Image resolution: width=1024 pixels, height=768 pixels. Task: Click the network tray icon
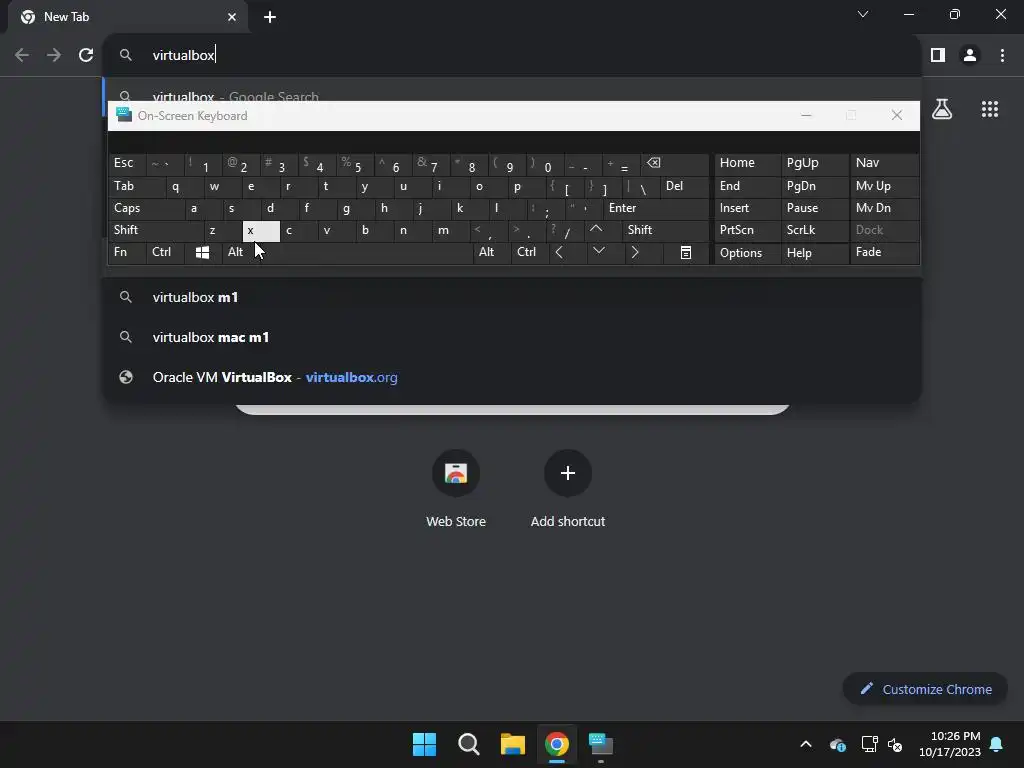point(869,744)
